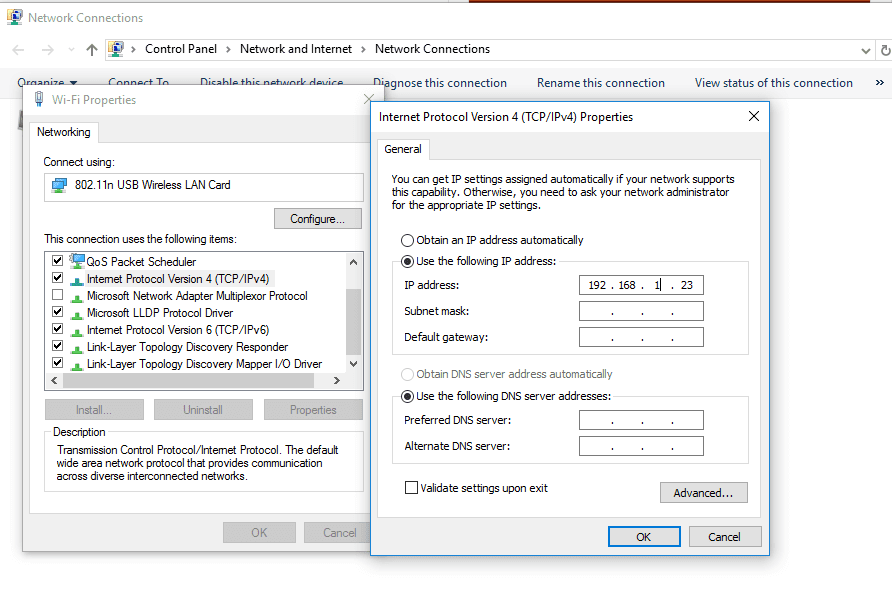Enable Microsoft Network Adapter Multiplexor Protocol
Image resolution: width=892 pixels, height=595 pixels.
click(x=57, y=295)
